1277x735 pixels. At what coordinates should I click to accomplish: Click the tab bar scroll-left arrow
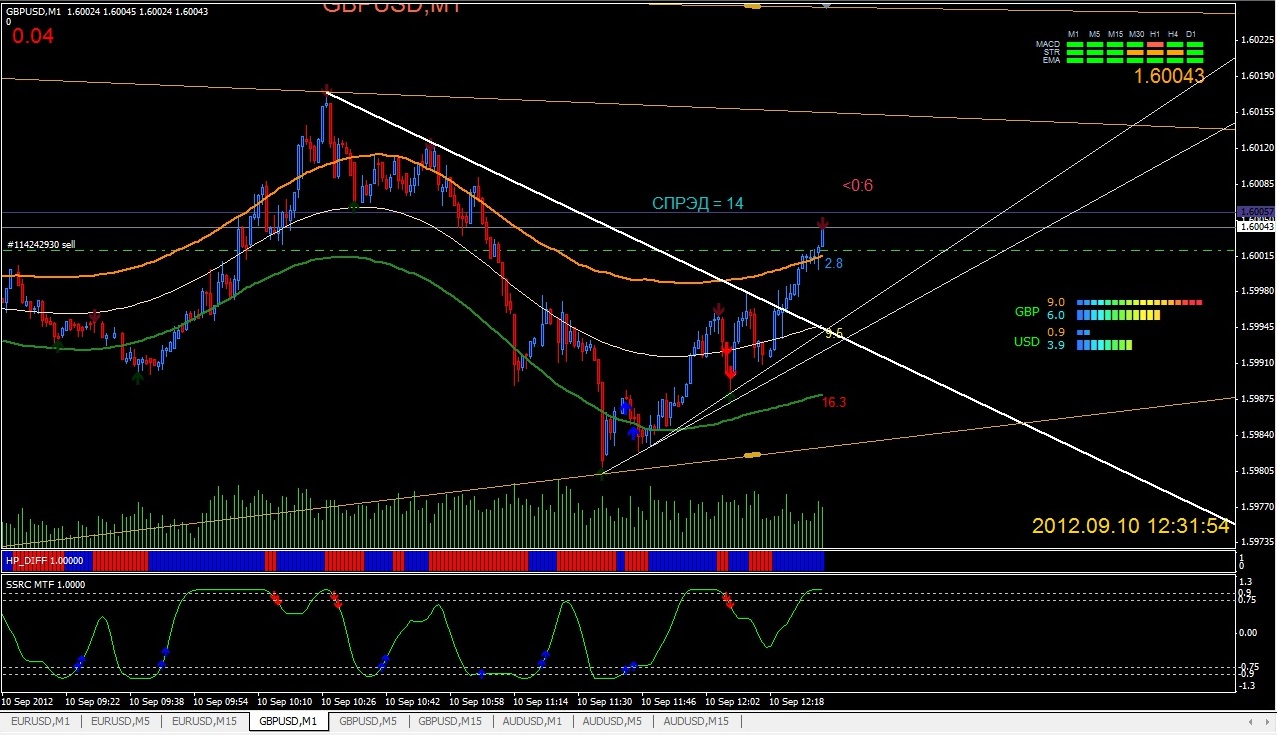click(1250, 721)
